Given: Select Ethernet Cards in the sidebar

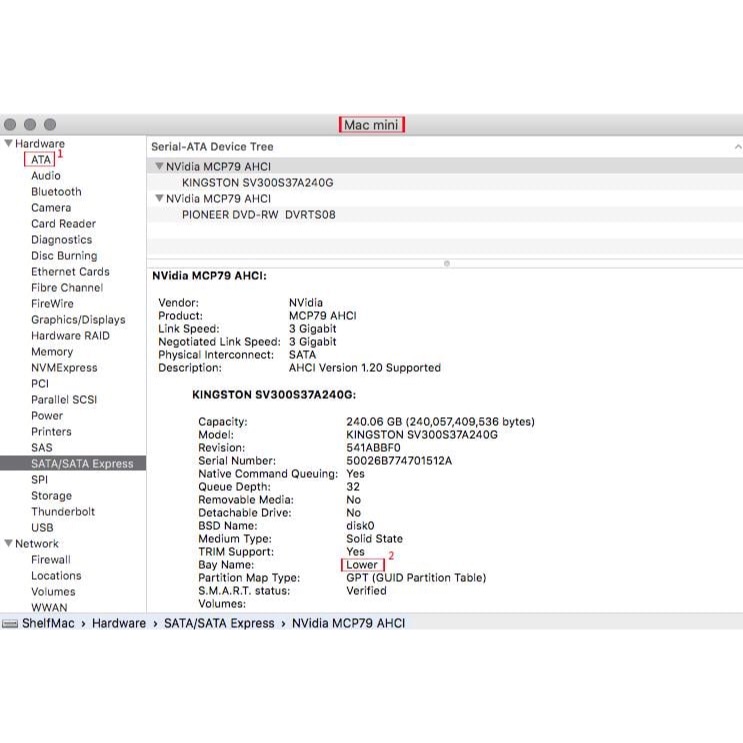Looking at the screenshot, I should pos(70,272).
